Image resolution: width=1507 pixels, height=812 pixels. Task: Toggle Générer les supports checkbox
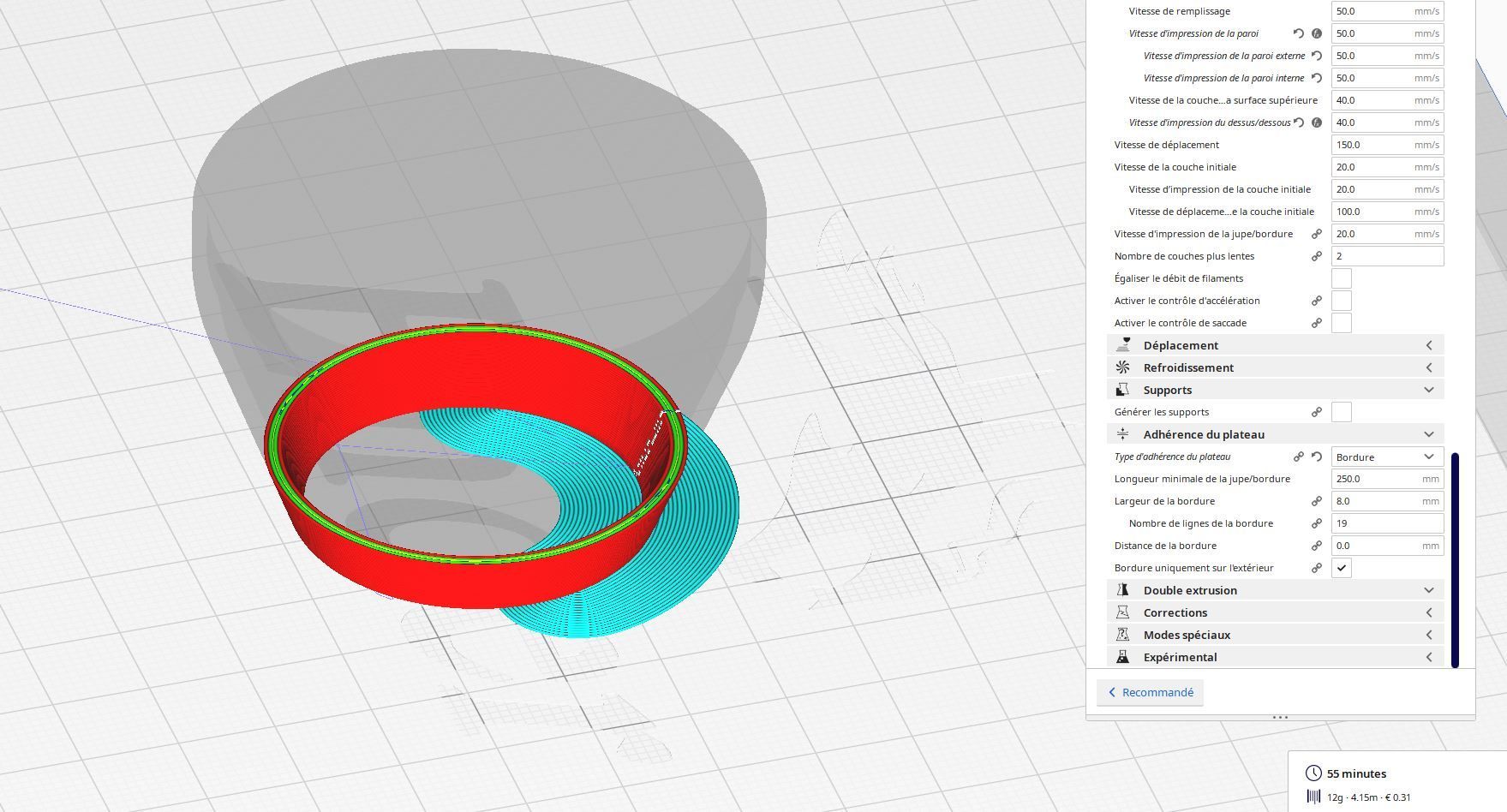tap(1342, 412)
